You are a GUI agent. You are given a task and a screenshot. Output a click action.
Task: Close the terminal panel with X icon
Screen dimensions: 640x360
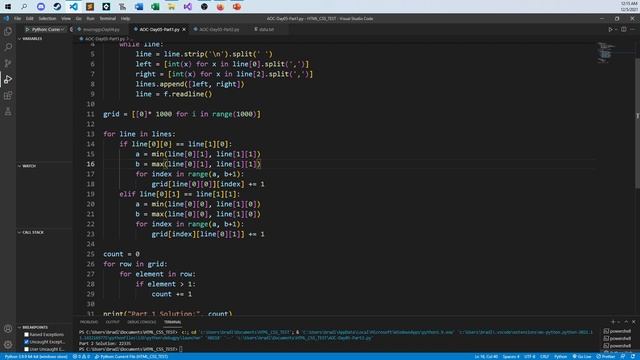(x=633, y=322)
